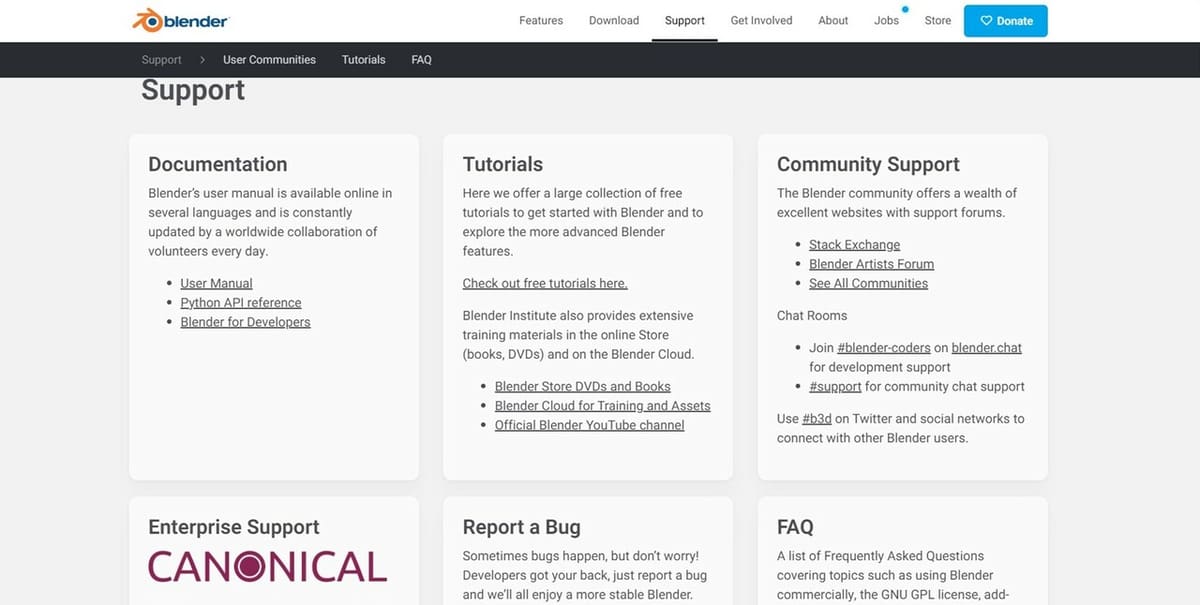Click the Support page title

coord(193,90)
